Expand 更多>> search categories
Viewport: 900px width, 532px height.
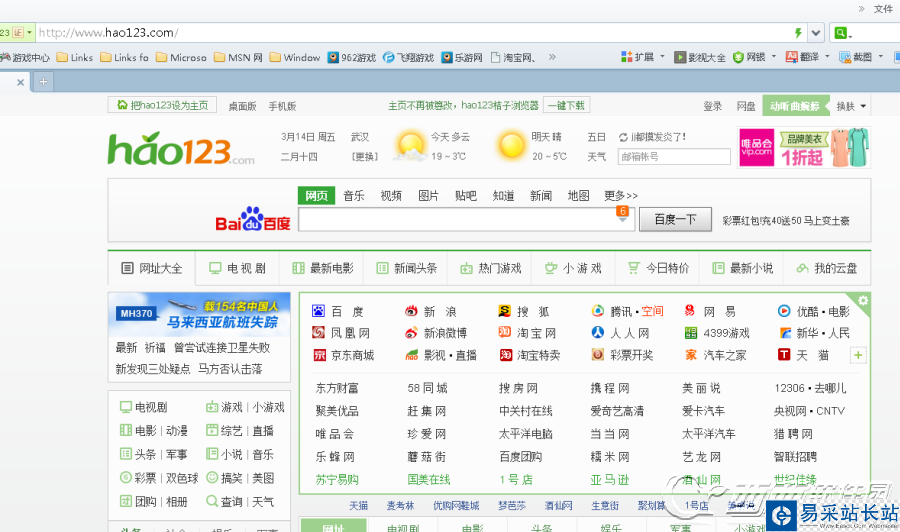pyautogui.click(x=620, y=196)
